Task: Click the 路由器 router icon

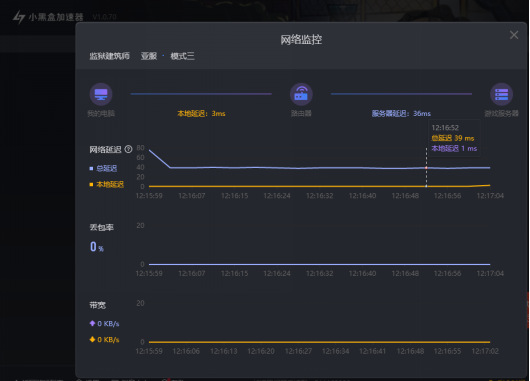Action: click(x=301, y=94)
